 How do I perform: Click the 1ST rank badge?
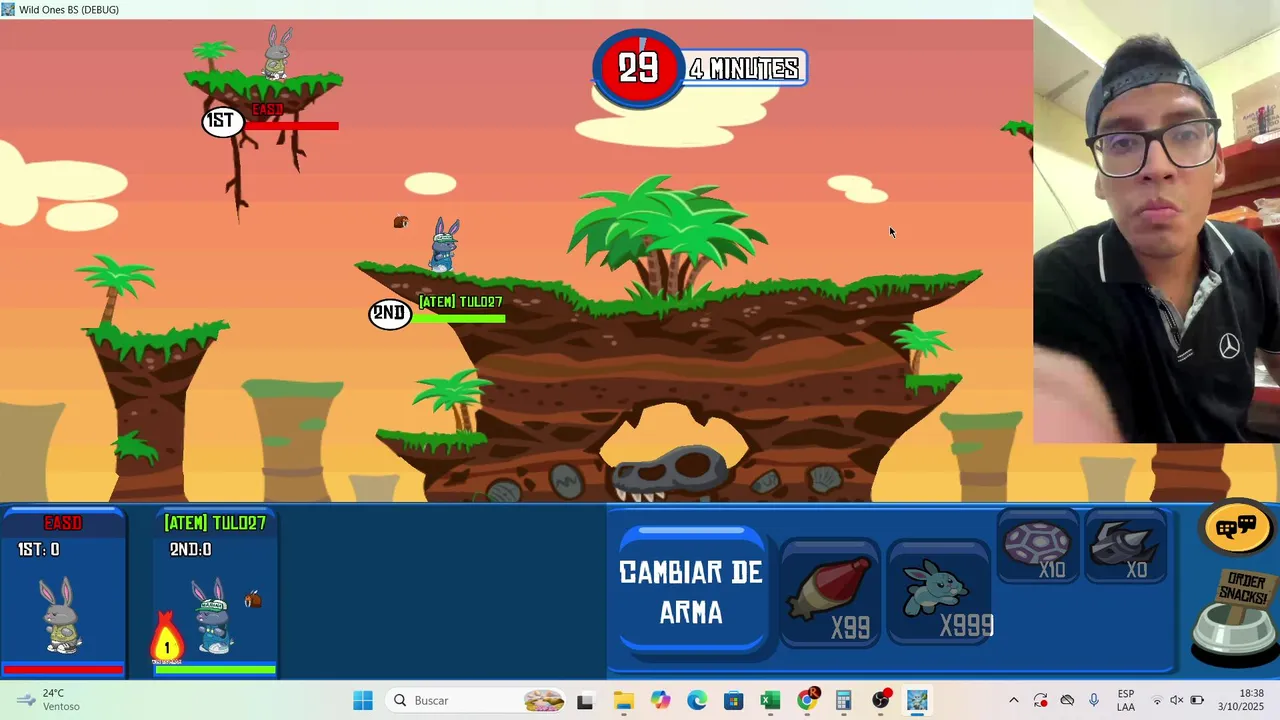click(222, 121)
